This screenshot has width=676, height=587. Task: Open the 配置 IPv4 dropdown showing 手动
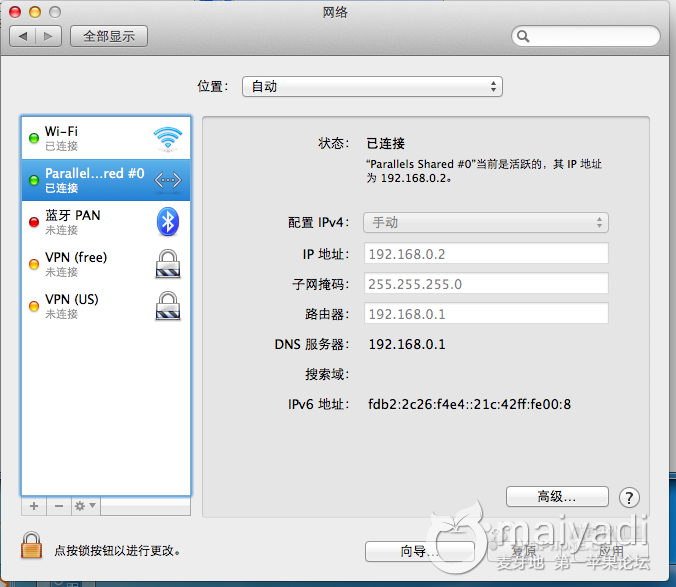[x=486, y=222]
